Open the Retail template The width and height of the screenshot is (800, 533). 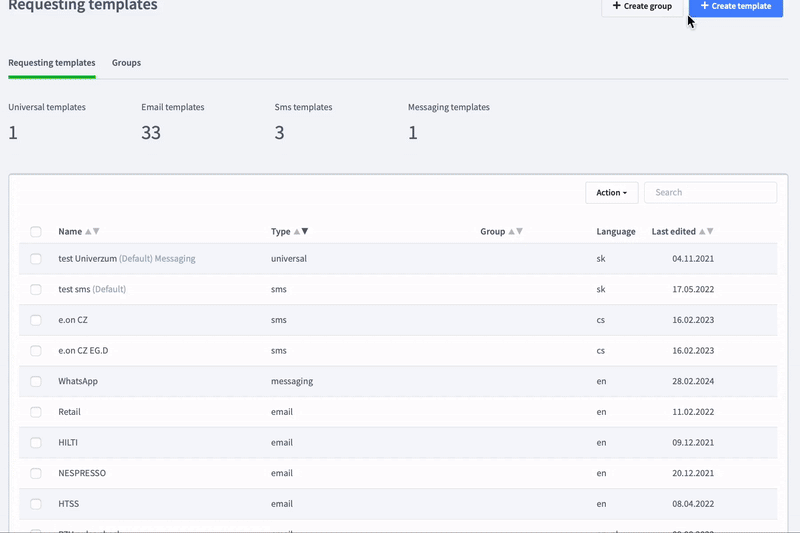69,412
